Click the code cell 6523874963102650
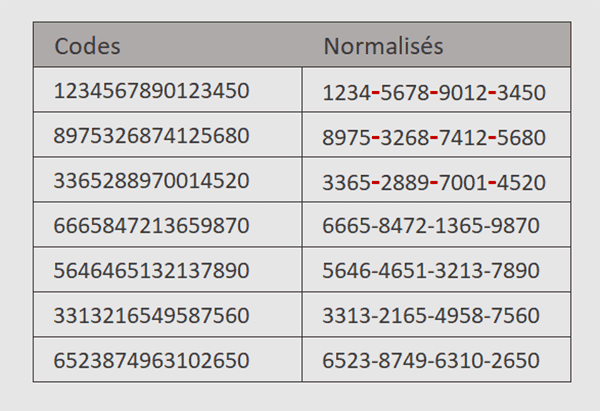The height and width of the screenshot is (411, 600). pos(151,360)
